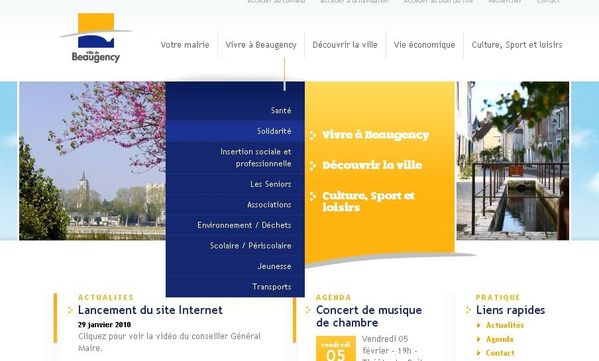Screen dimensions: 599x361
Task: Click bullet icon beside yellow Découvrir la ville
Action: click(313, 165)
